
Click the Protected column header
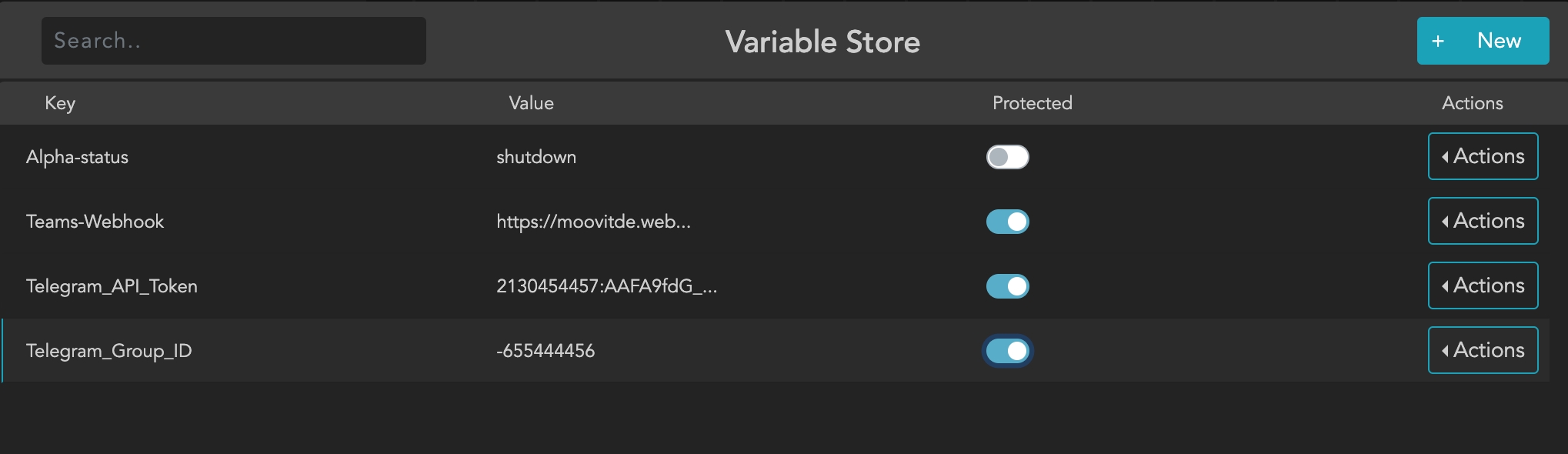(x=1032, y=103)
